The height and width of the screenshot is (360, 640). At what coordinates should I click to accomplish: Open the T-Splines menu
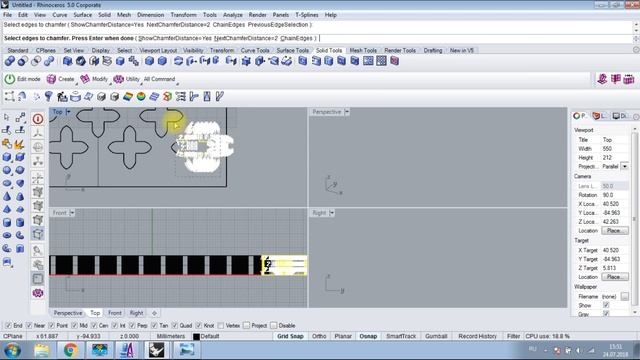click(307, 15)
